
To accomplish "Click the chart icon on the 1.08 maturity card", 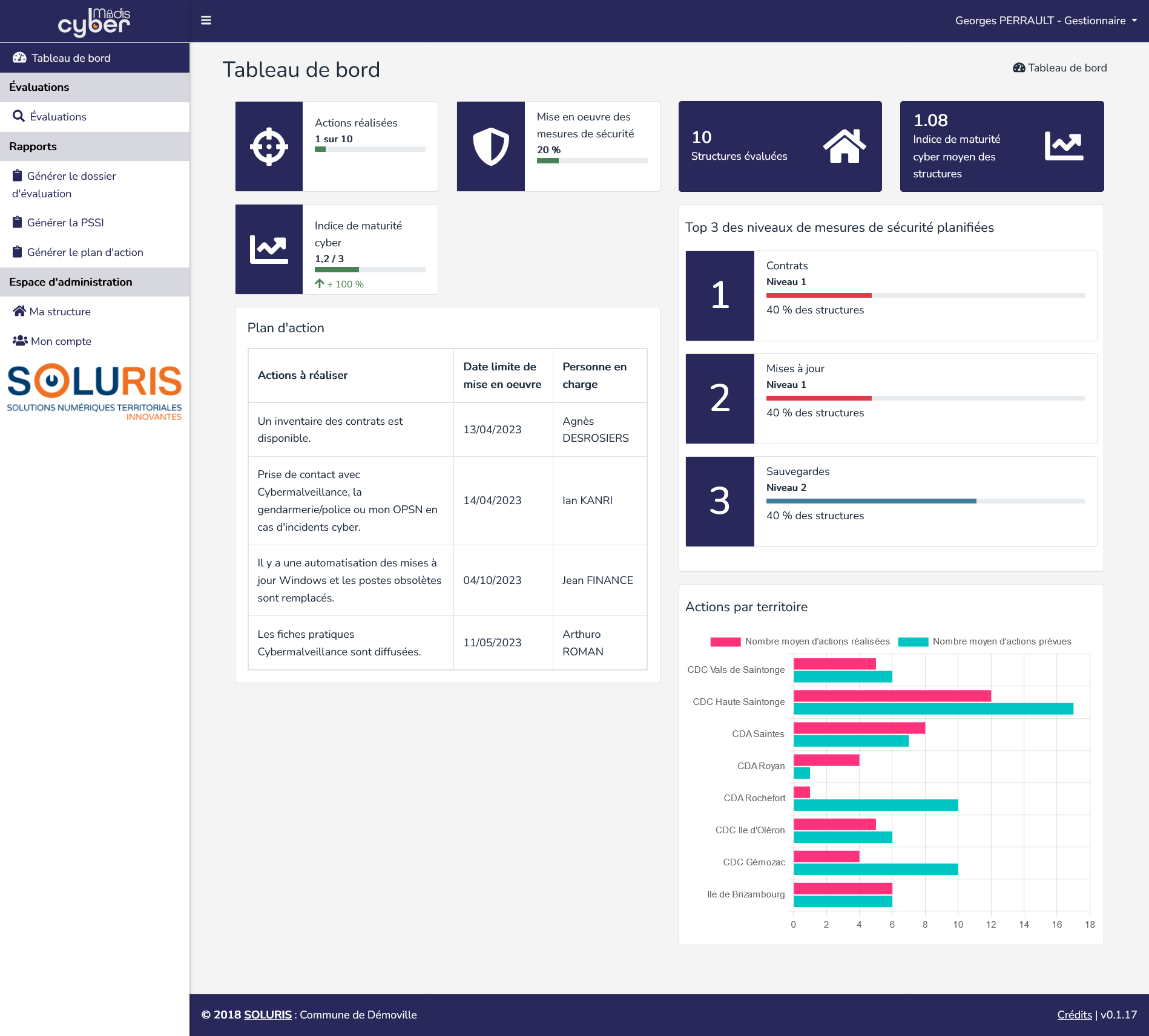I will coord(1064,146).
